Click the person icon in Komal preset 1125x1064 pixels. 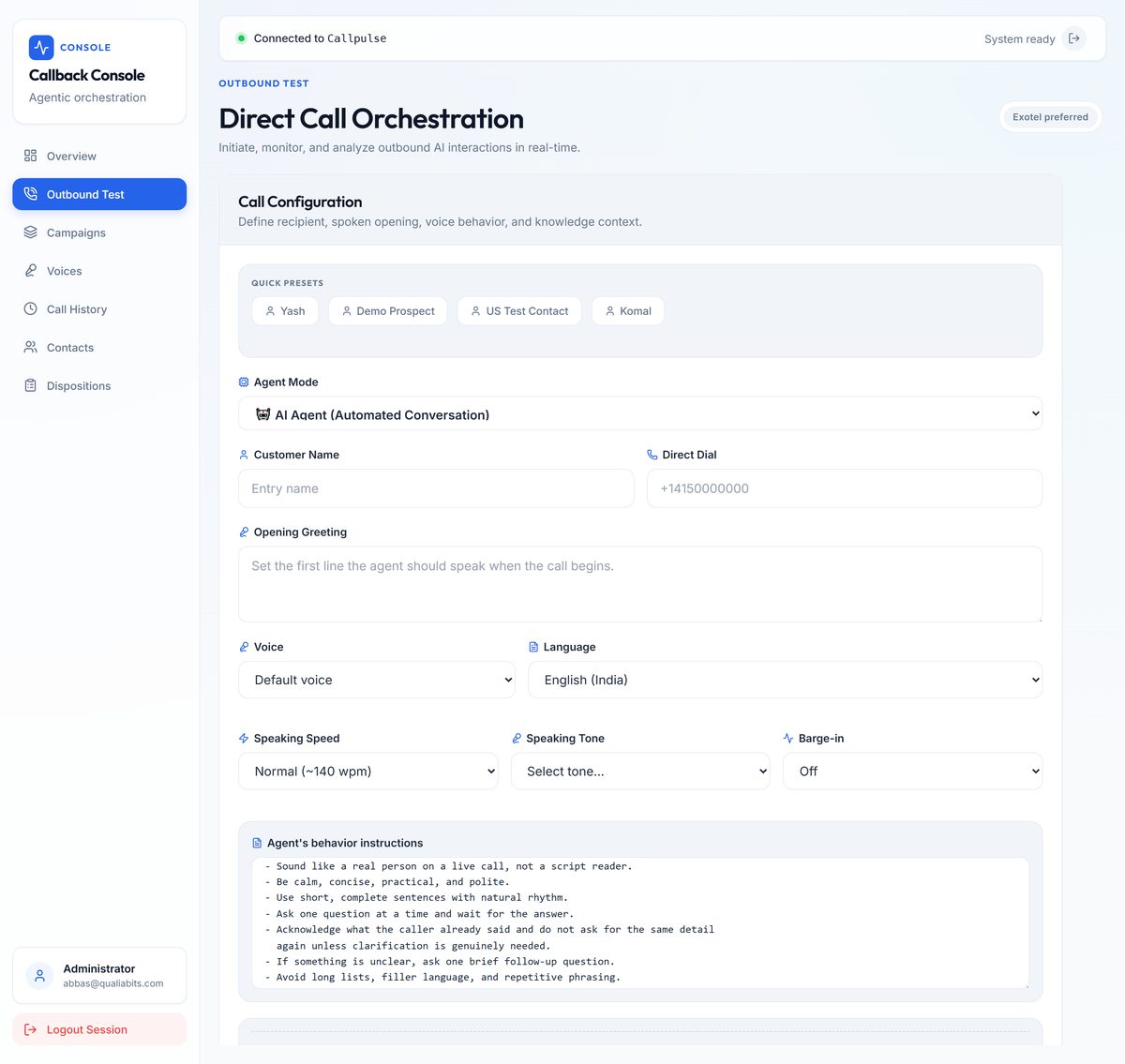click(609, 311)
